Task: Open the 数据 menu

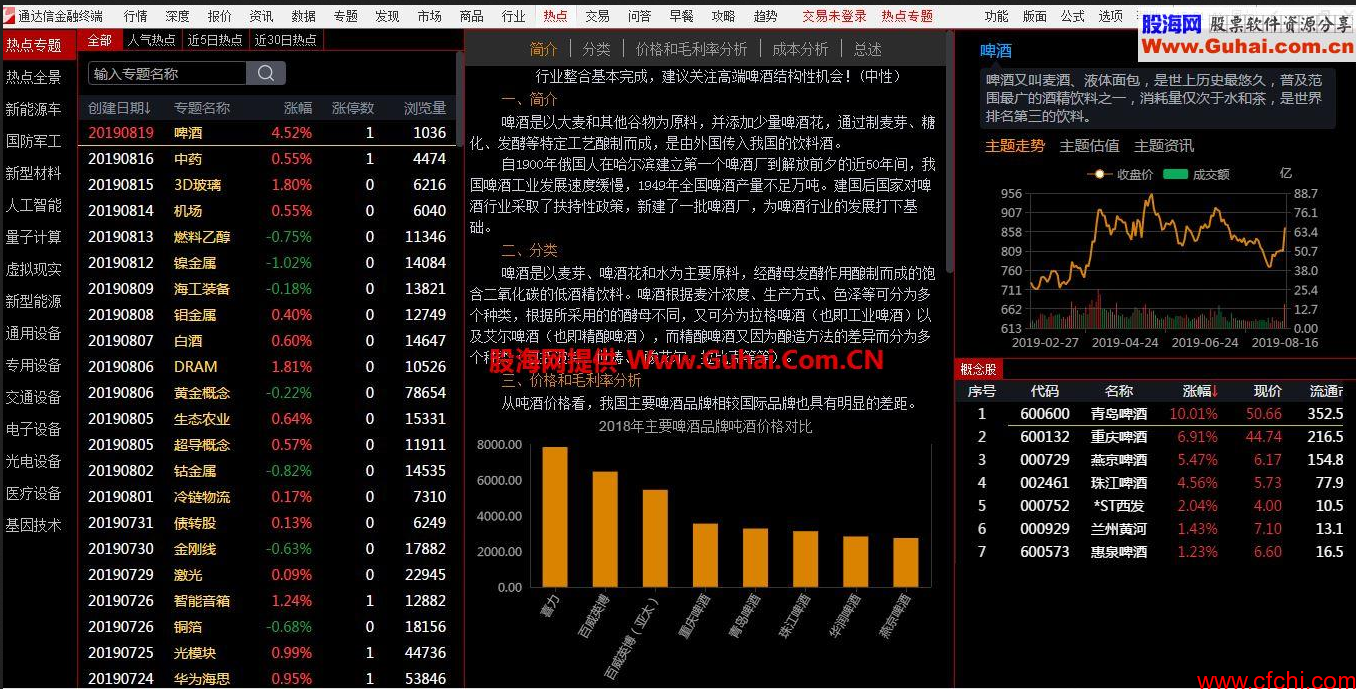Action: [303, 16]
